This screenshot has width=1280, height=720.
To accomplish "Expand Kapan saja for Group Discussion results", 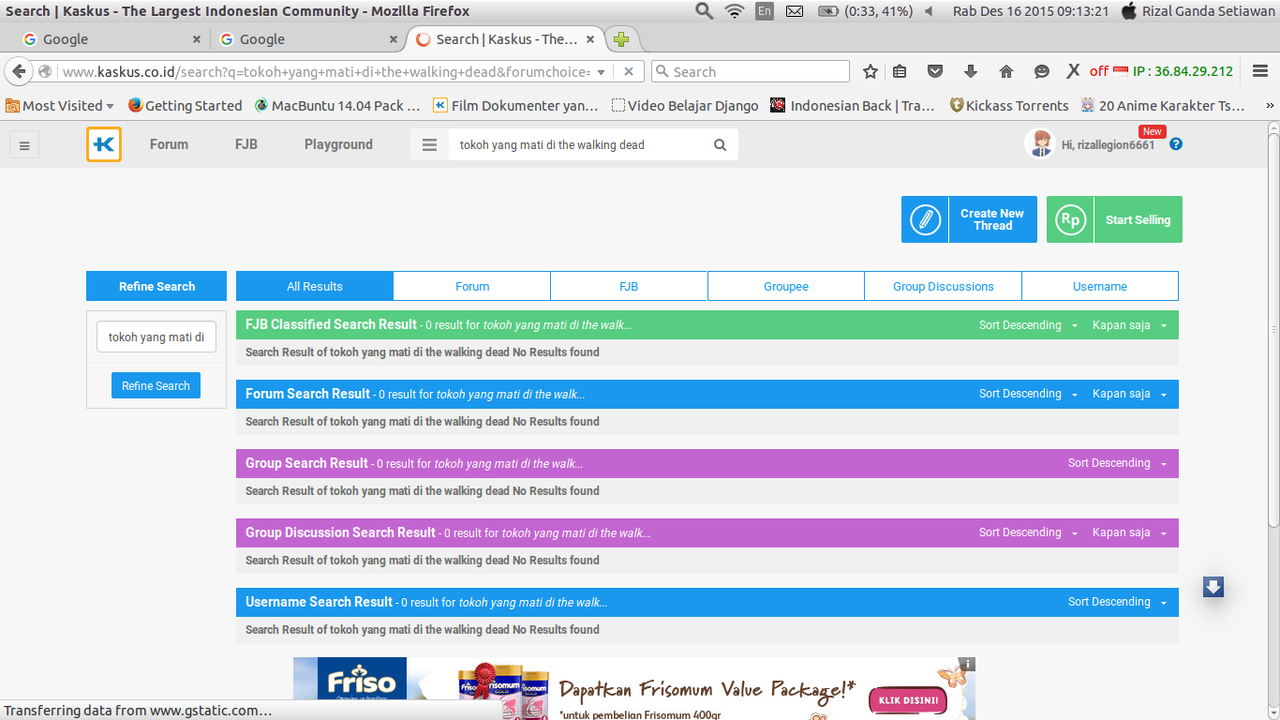I will point(1130,533).
